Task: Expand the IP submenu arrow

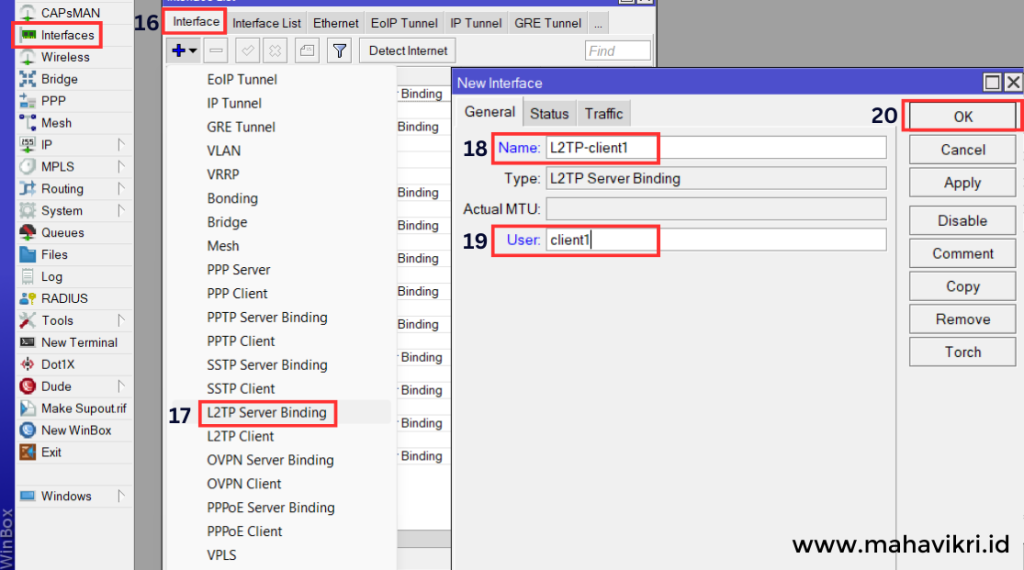Action: coord(121,145)
